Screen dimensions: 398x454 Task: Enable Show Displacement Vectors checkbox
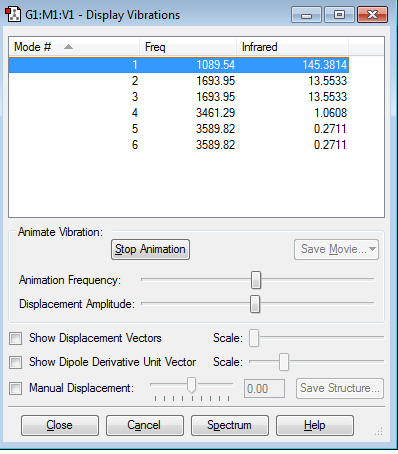coord(16,338)
